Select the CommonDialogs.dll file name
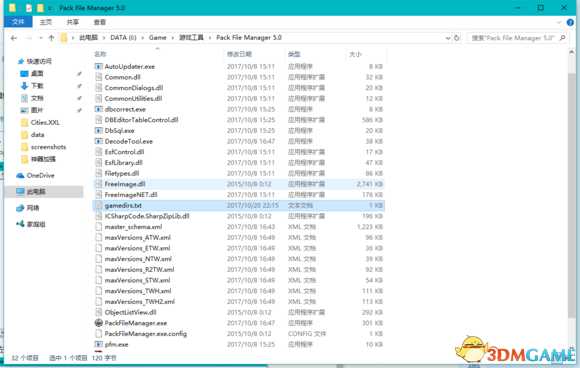580x368 pixels. [x=134, y=88]
